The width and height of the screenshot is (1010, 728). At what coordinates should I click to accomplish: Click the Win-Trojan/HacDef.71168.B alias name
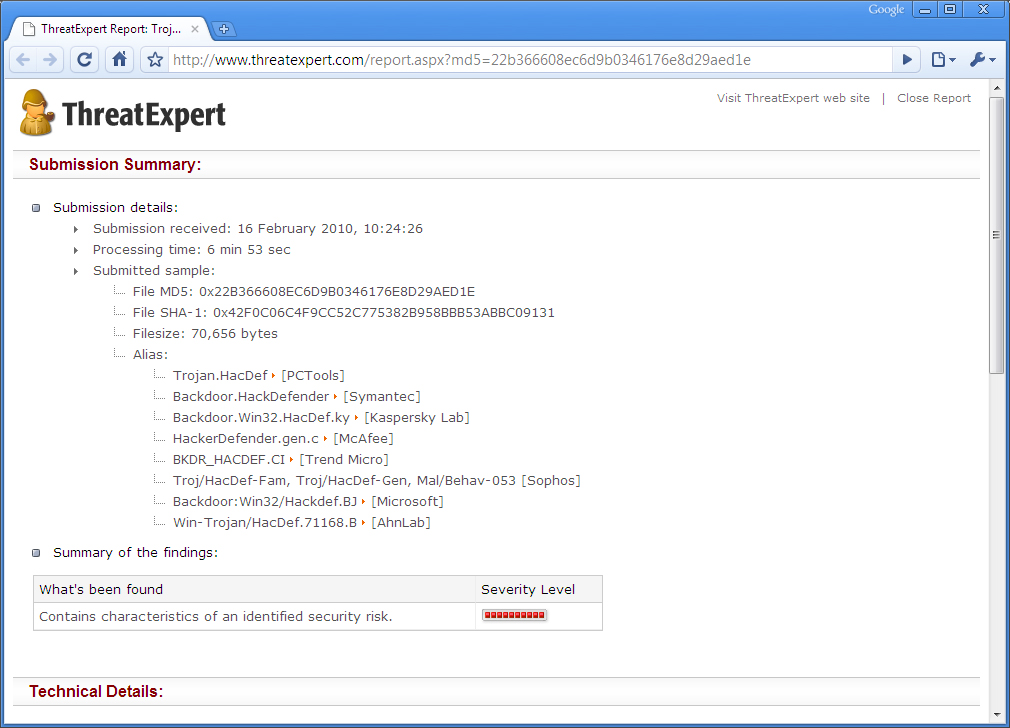[x=265, y=522]
